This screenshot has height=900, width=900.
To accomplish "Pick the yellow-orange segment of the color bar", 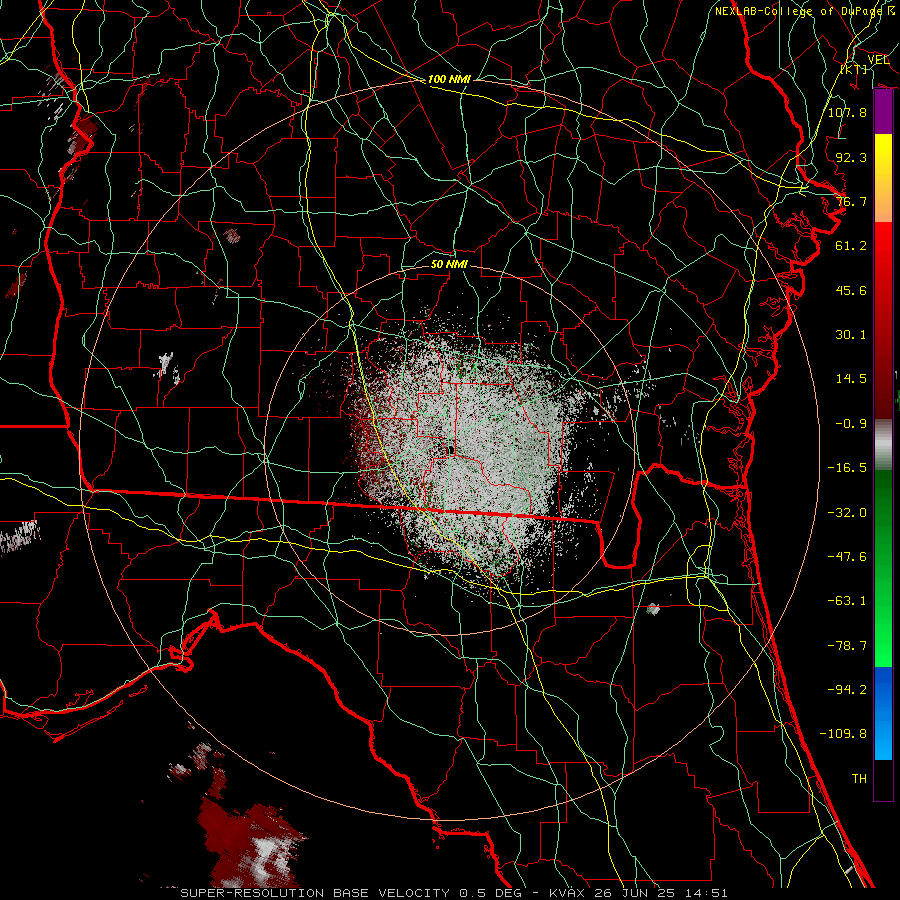I will [x=883, y=178].
